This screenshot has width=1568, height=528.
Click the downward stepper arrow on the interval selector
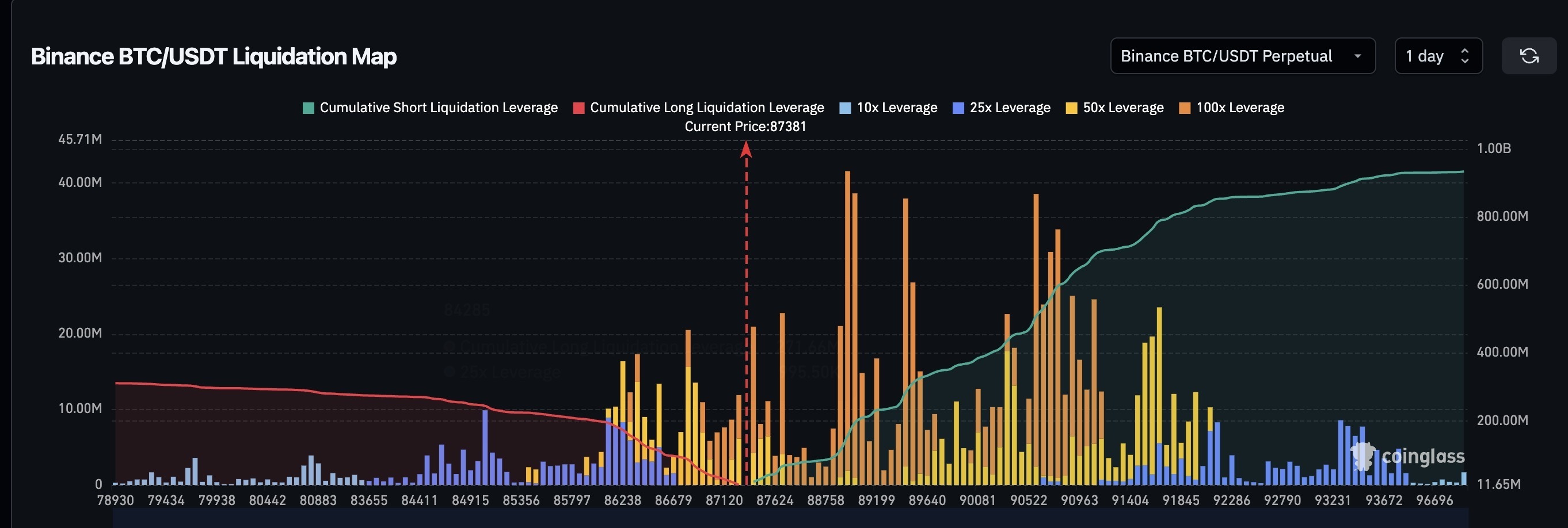tap(1465, 61)
